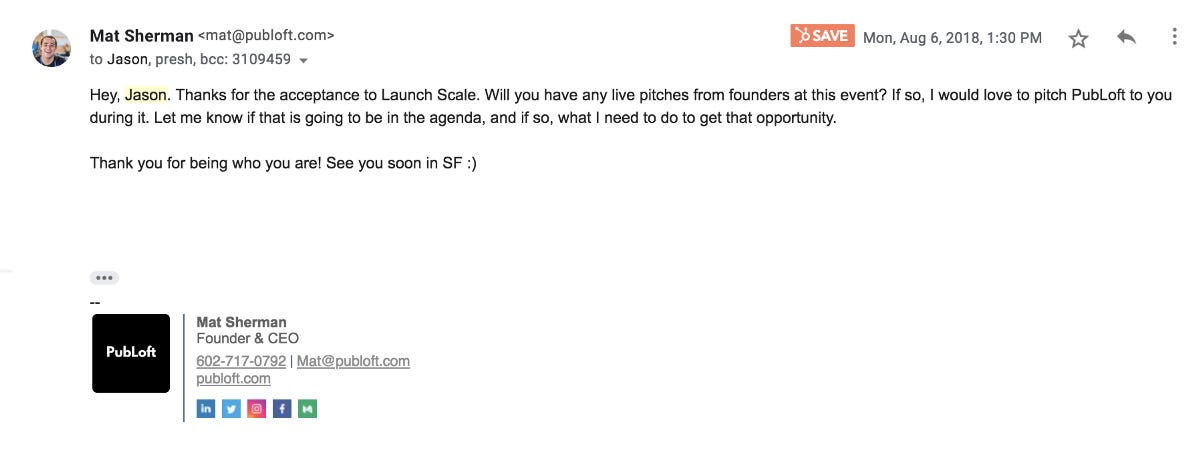Click the reply arrow icon

[1127, 37]
